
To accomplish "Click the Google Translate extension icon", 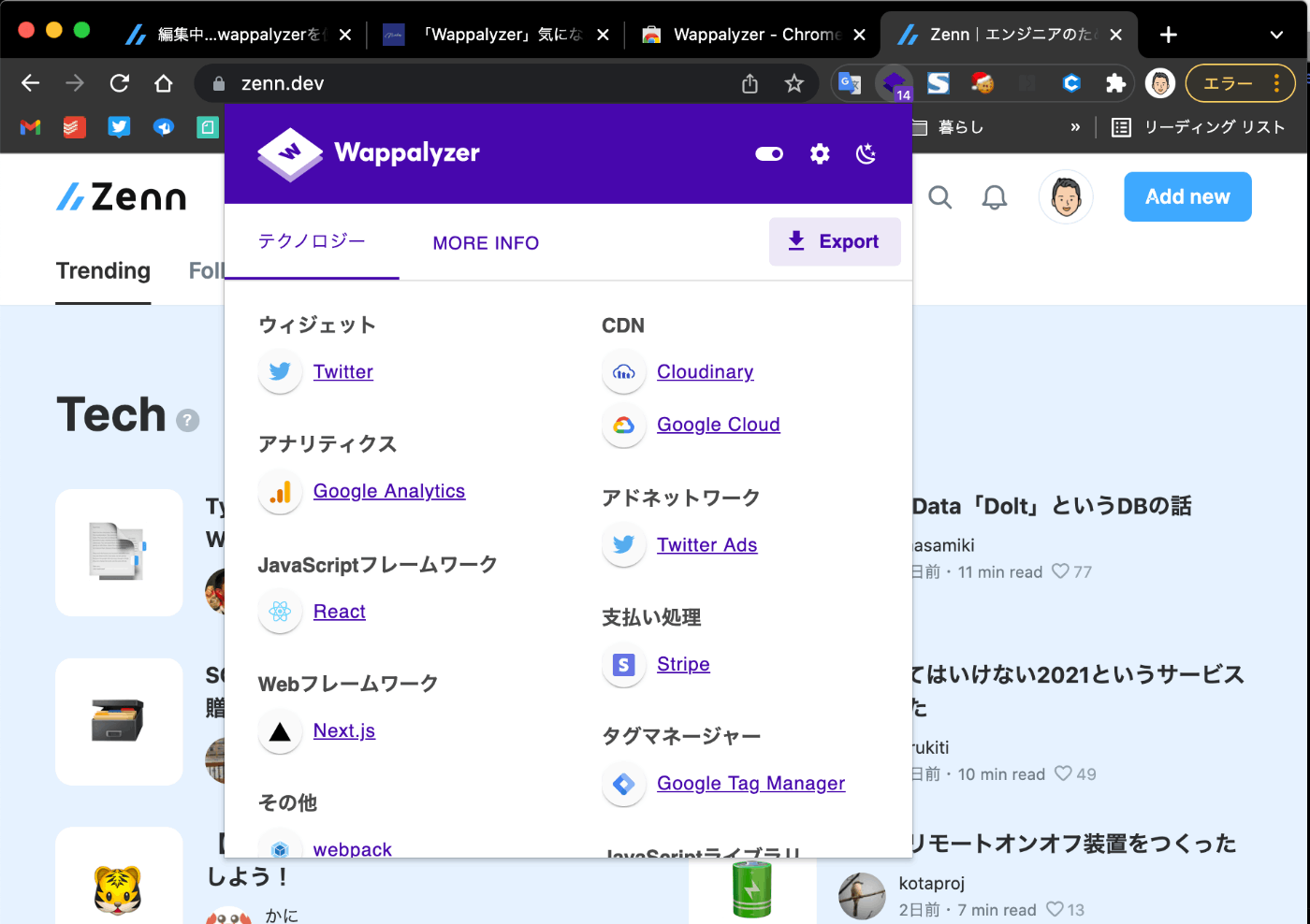I will pyautogui.click(x=850, y=83).
